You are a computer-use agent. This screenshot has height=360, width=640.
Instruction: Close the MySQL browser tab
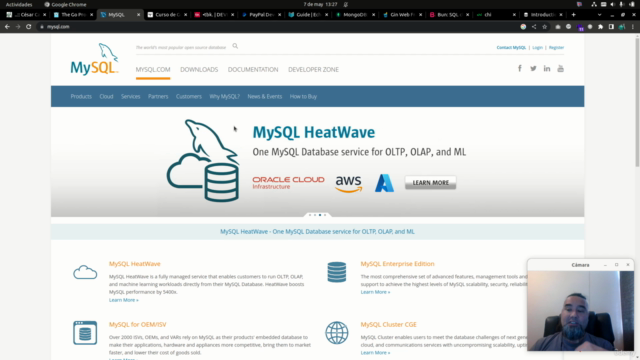click(138, 15)
